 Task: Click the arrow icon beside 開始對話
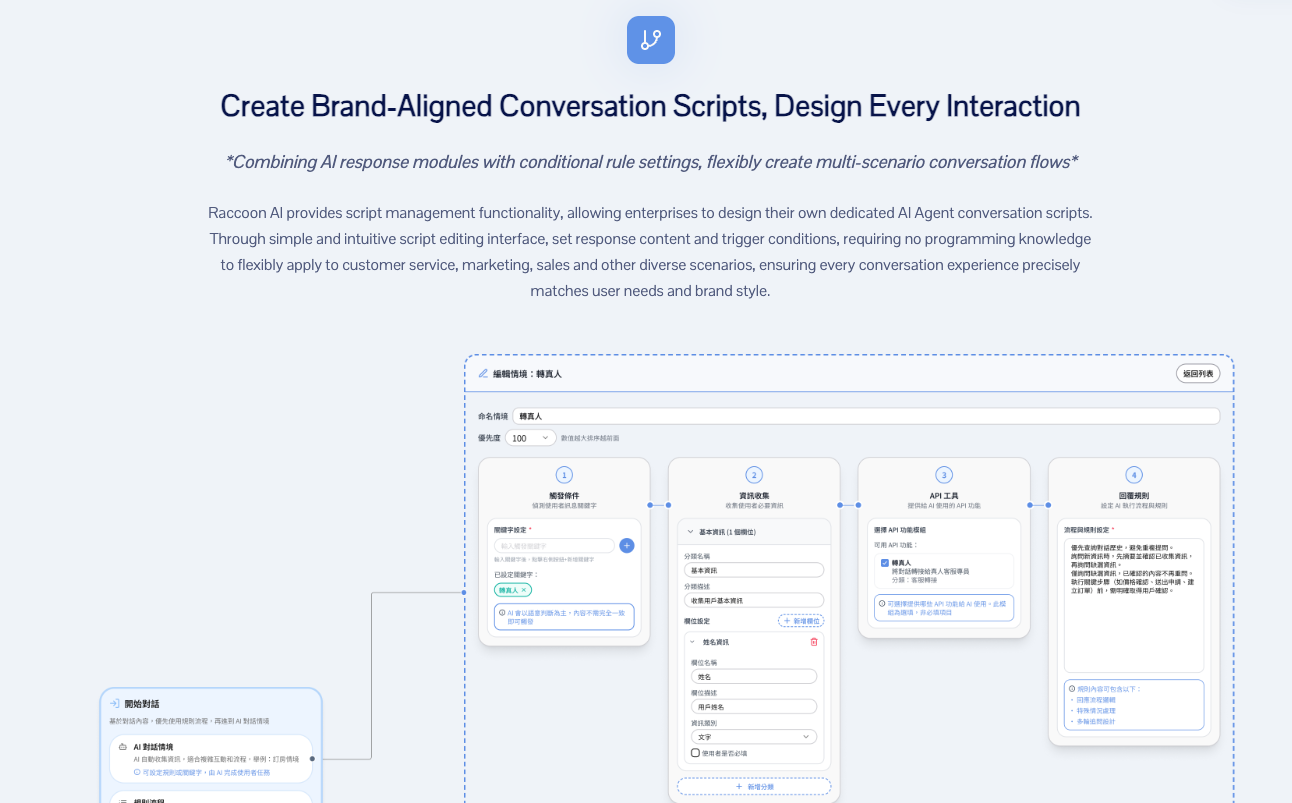click(x=115, y=704)
